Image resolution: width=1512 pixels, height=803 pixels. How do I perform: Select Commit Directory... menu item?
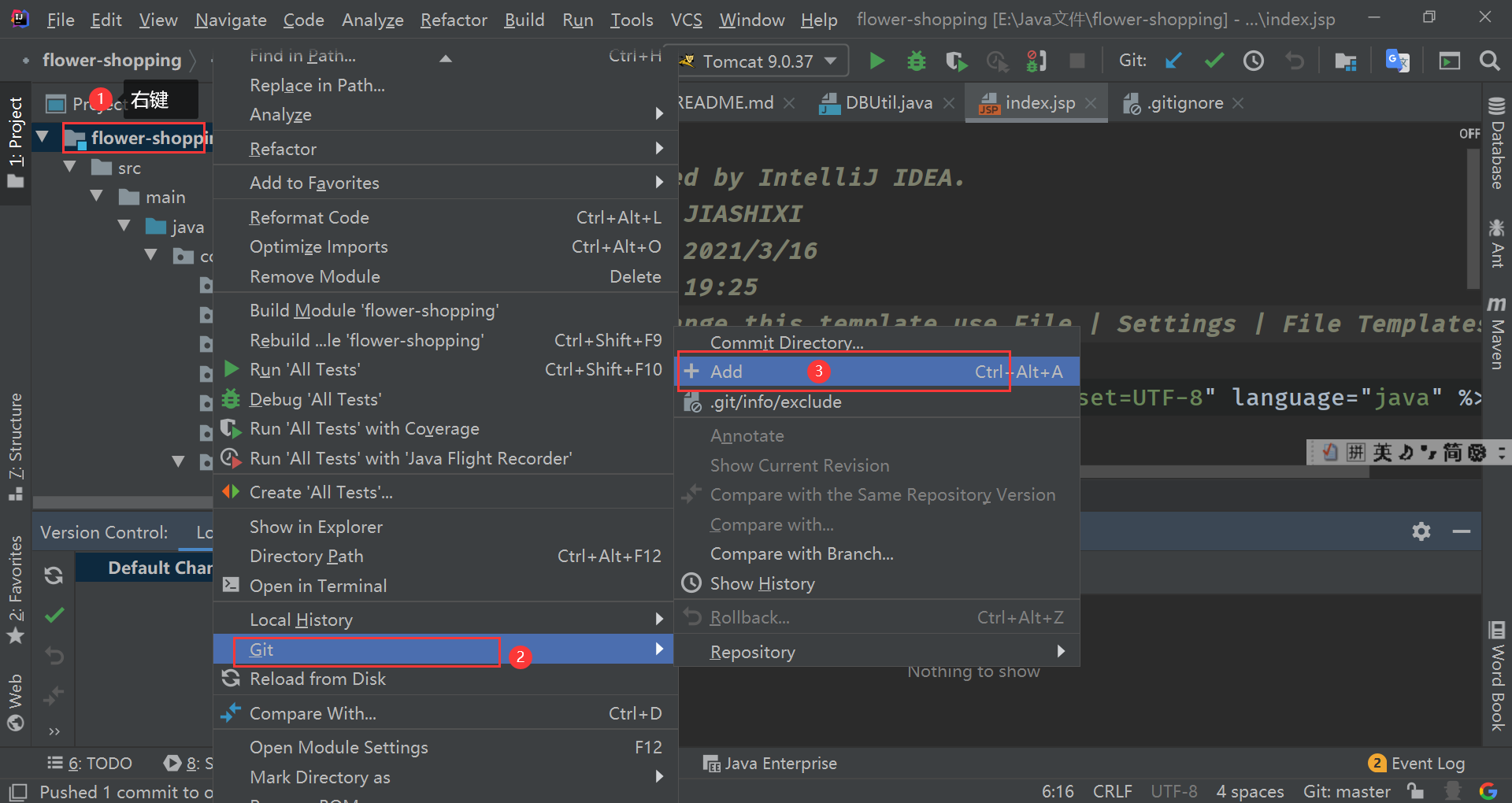click(x=876, y=342)
